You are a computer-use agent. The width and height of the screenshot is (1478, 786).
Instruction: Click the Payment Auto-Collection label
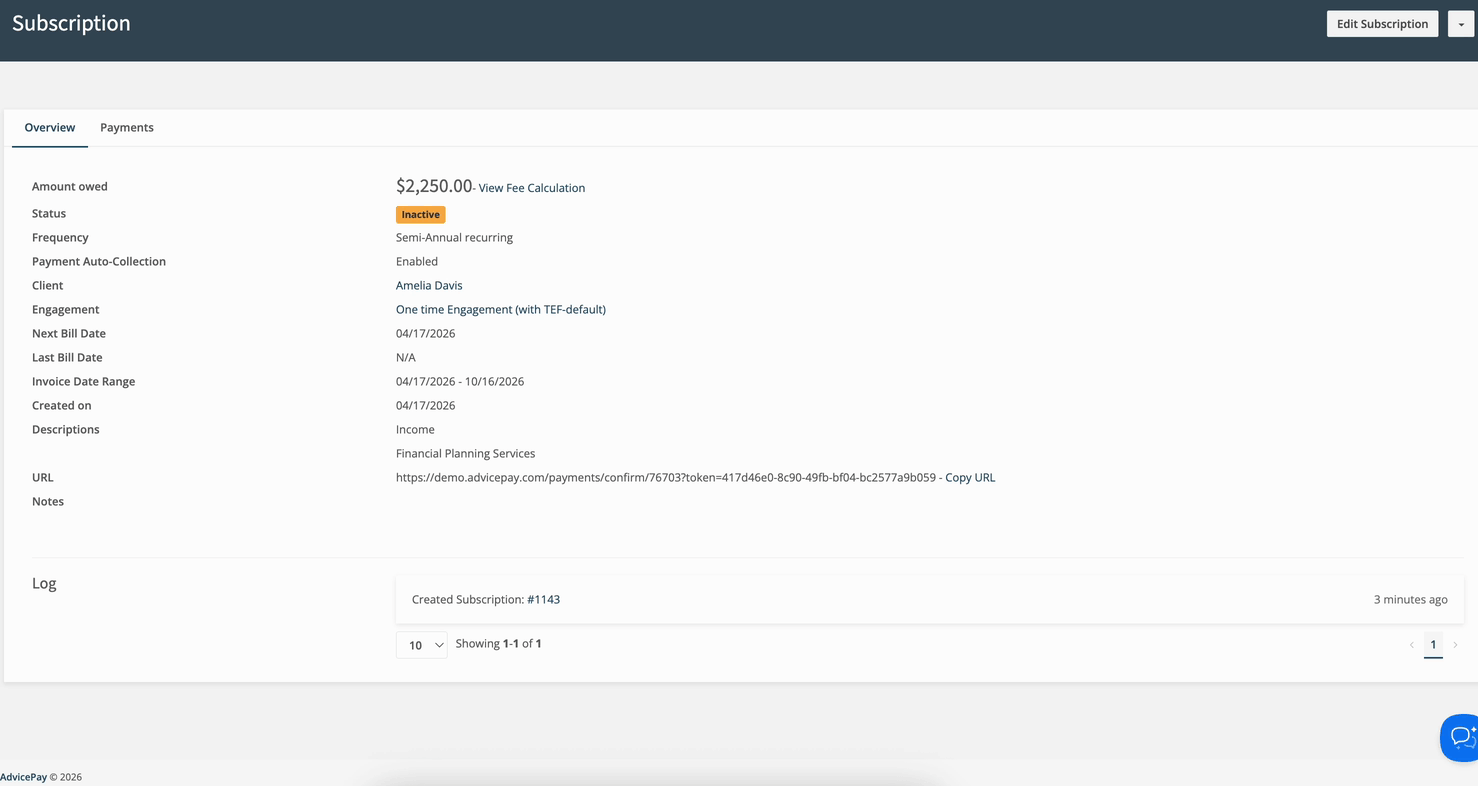[99, 261]
